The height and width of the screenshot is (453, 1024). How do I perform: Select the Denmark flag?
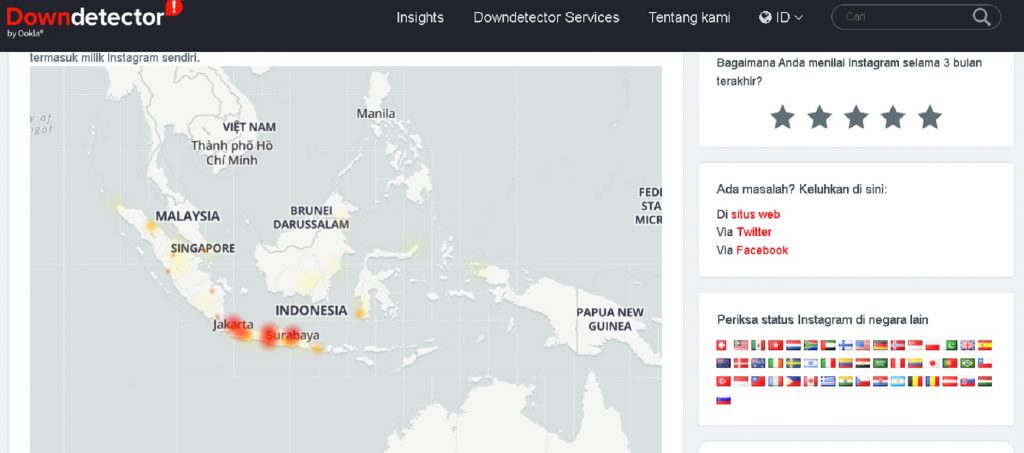coord(741,363)
